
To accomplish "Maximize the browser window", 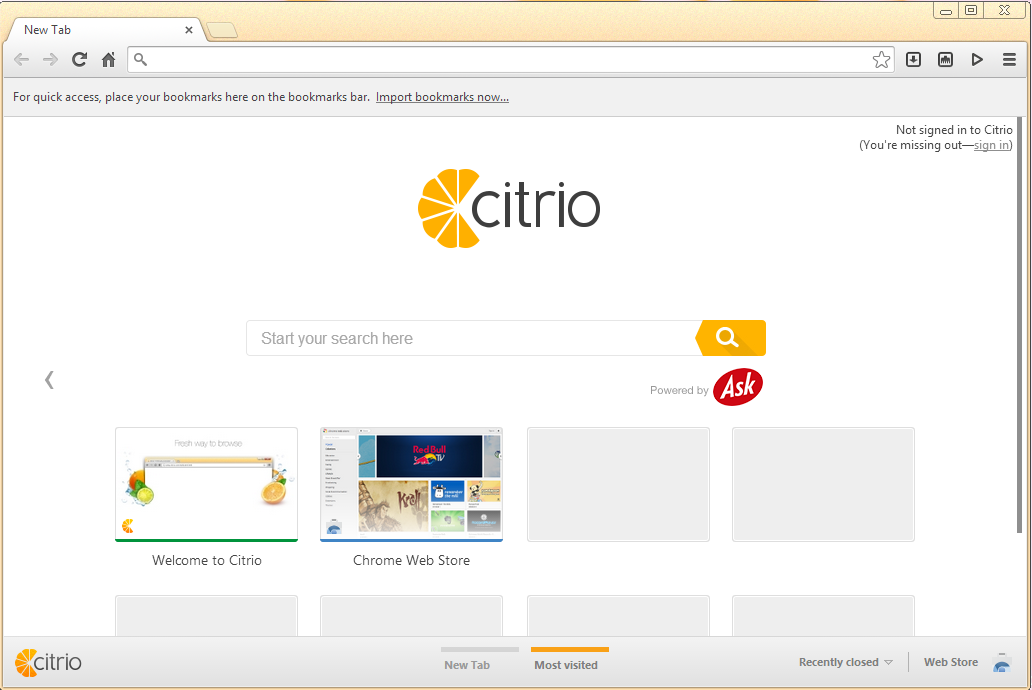I will [x=971, y=11].
